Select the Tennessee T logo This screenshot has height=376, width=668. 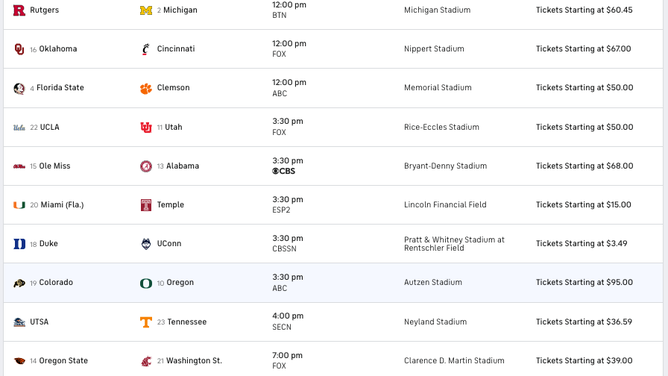(x=146, y=322)
